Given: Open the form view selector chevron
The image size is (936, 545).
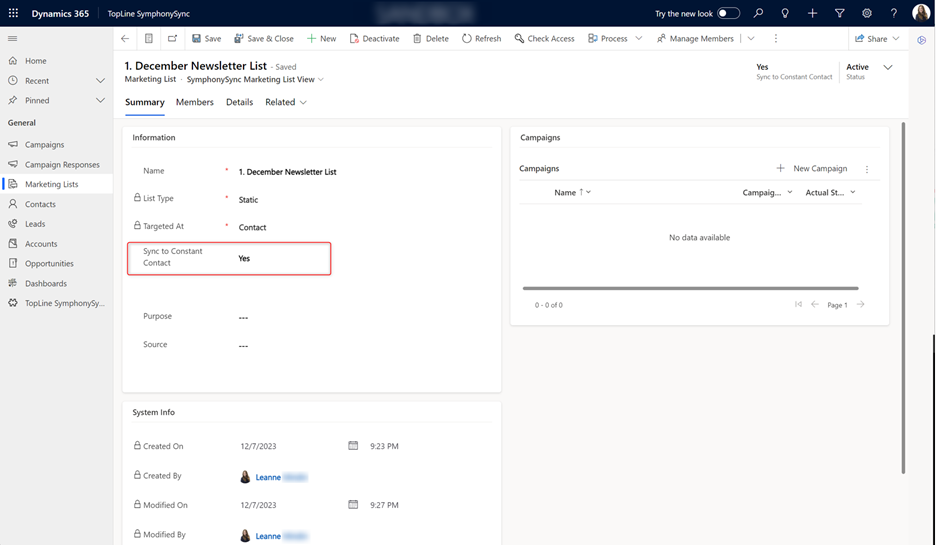Looking at the screenshot, I should [321, 79].
